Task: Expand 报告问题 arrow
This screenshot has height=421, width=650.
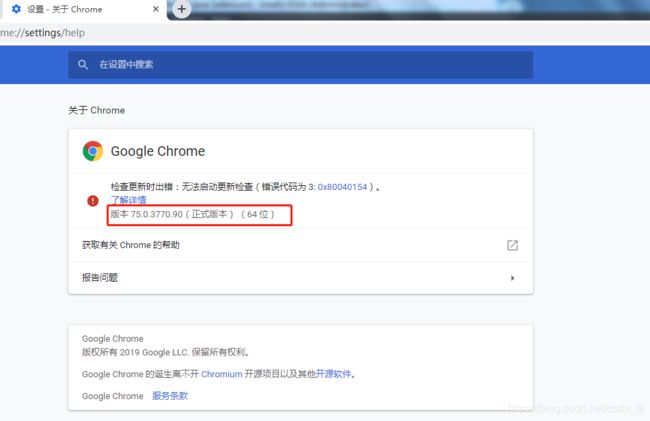Action: [512, 278]
